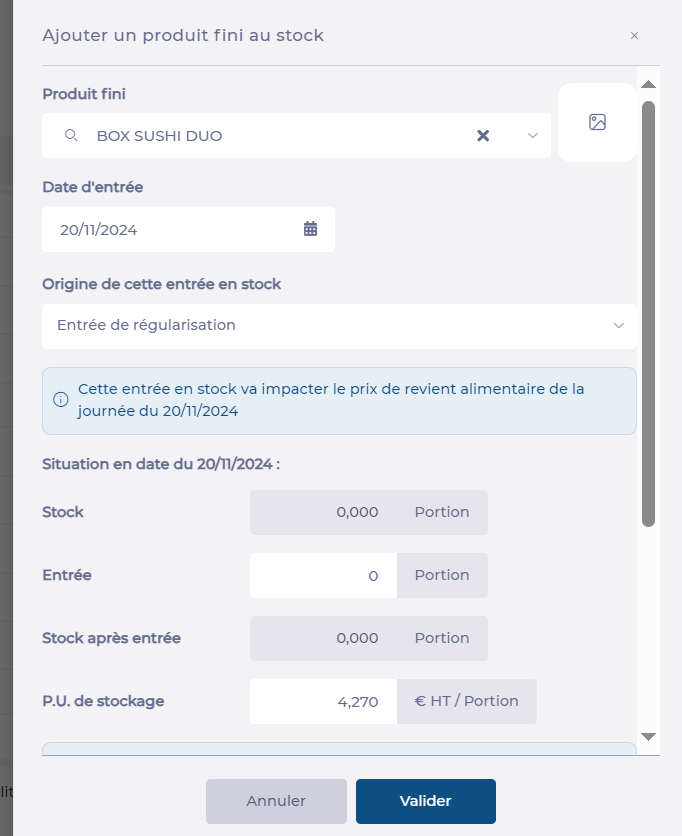Click the Stock après entrée value field
Image resolution: width=682 pixels, height=836 pixels.
(x=323, y=638)
